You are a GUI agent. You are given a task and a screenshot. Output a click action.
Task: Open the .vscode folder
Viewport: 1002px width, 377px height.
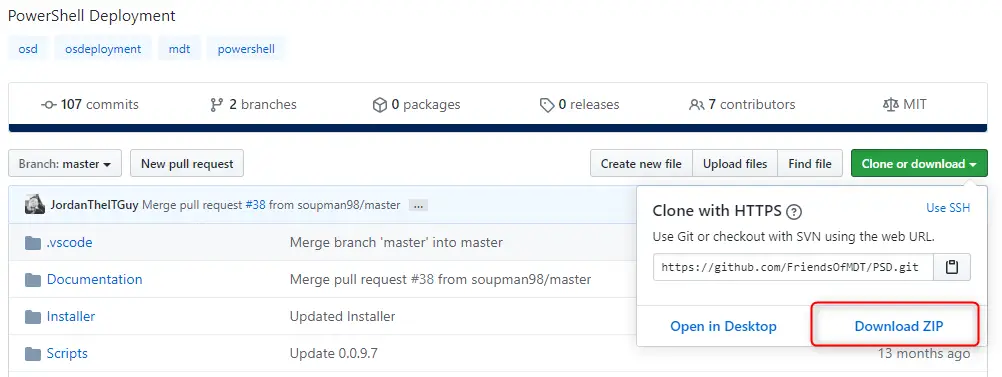tap(69, 242)
